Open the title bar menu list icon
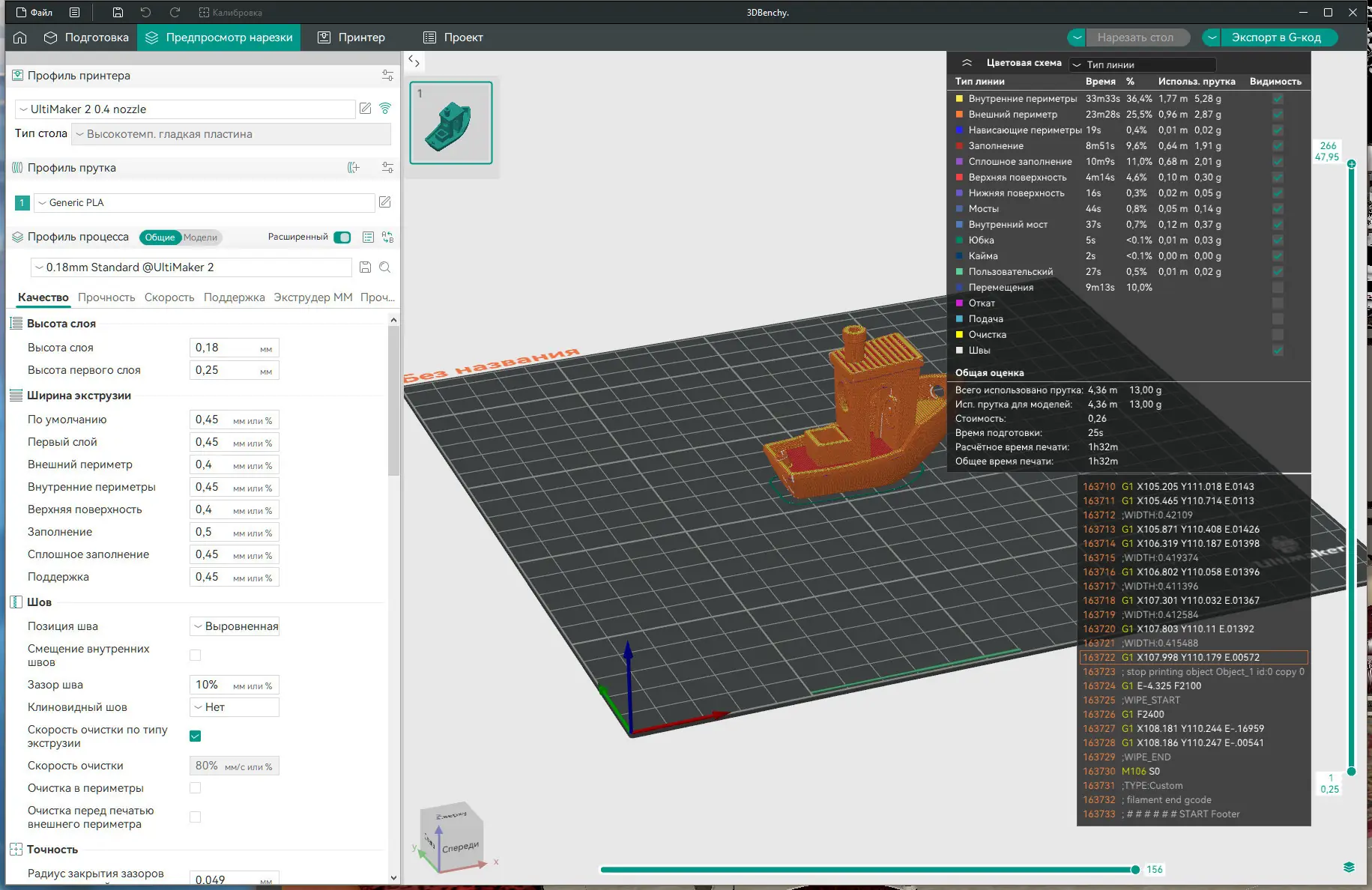 tap(74, 12)
